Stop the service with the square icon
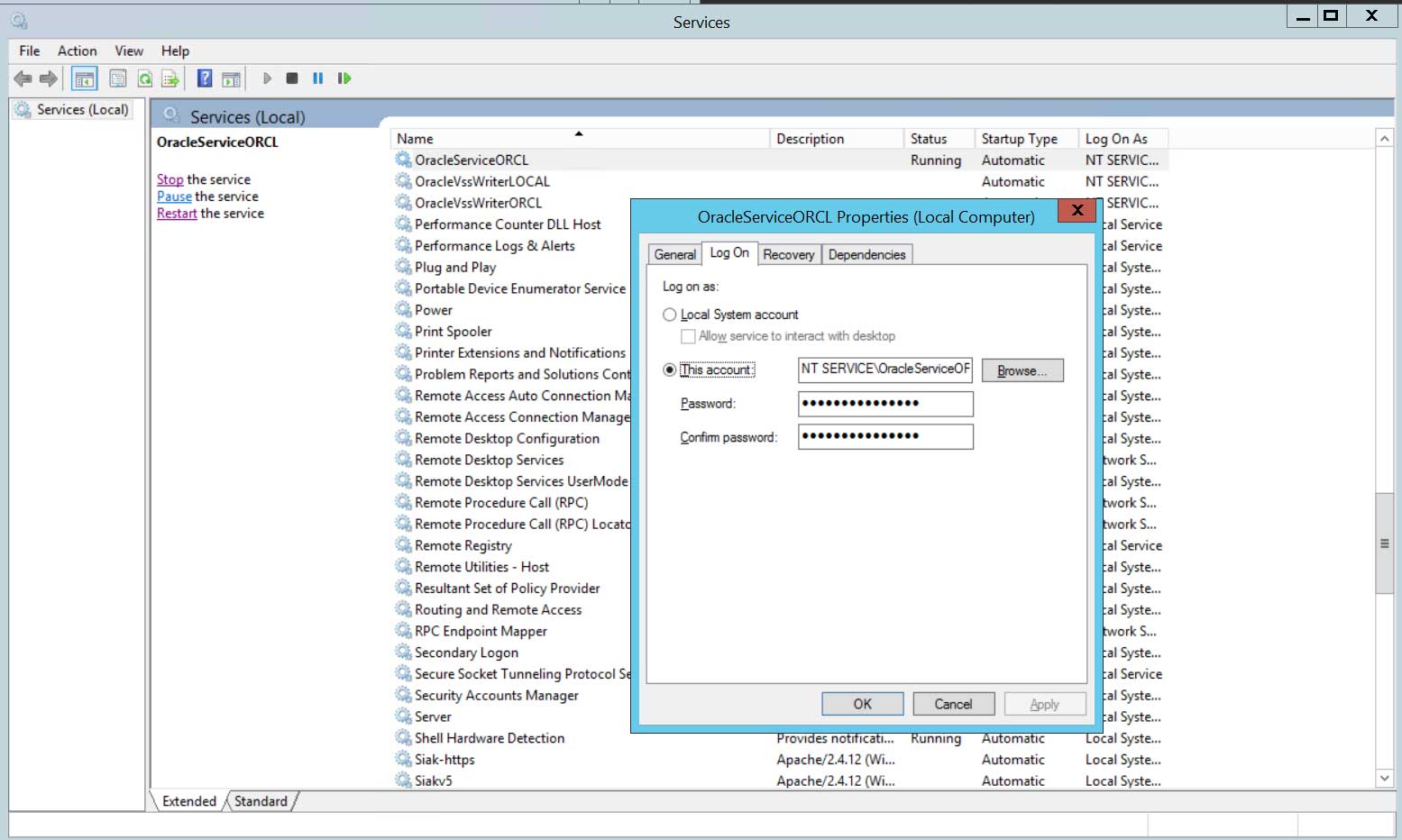The width and height of the screenshot is (1402, 840). pos(292,78)
